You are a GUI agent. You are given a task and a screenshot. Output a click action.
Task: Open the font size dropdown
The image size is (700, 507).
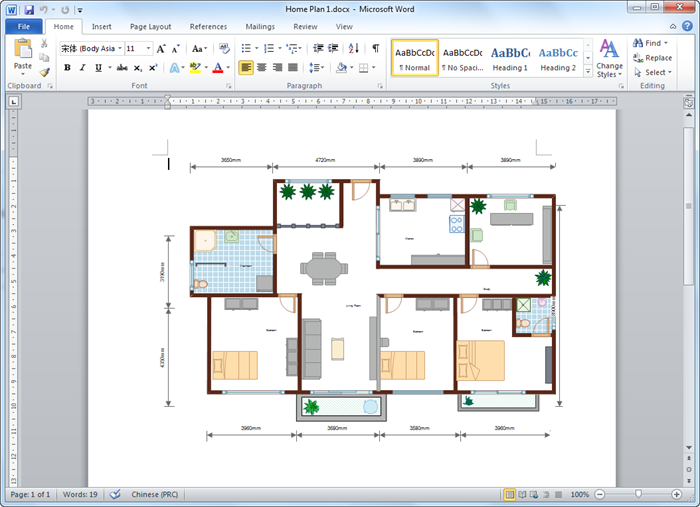coord(147,48)
